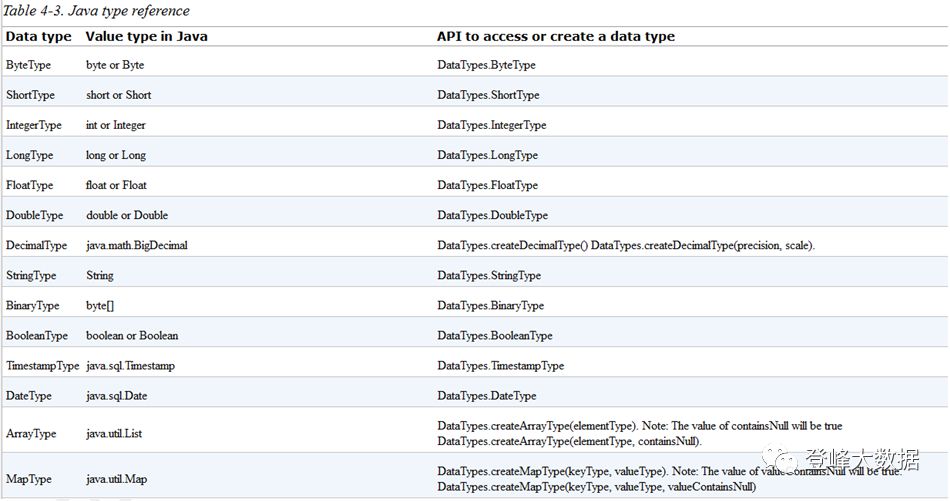Click the 'byte or Byte' cell

[115, 65]
